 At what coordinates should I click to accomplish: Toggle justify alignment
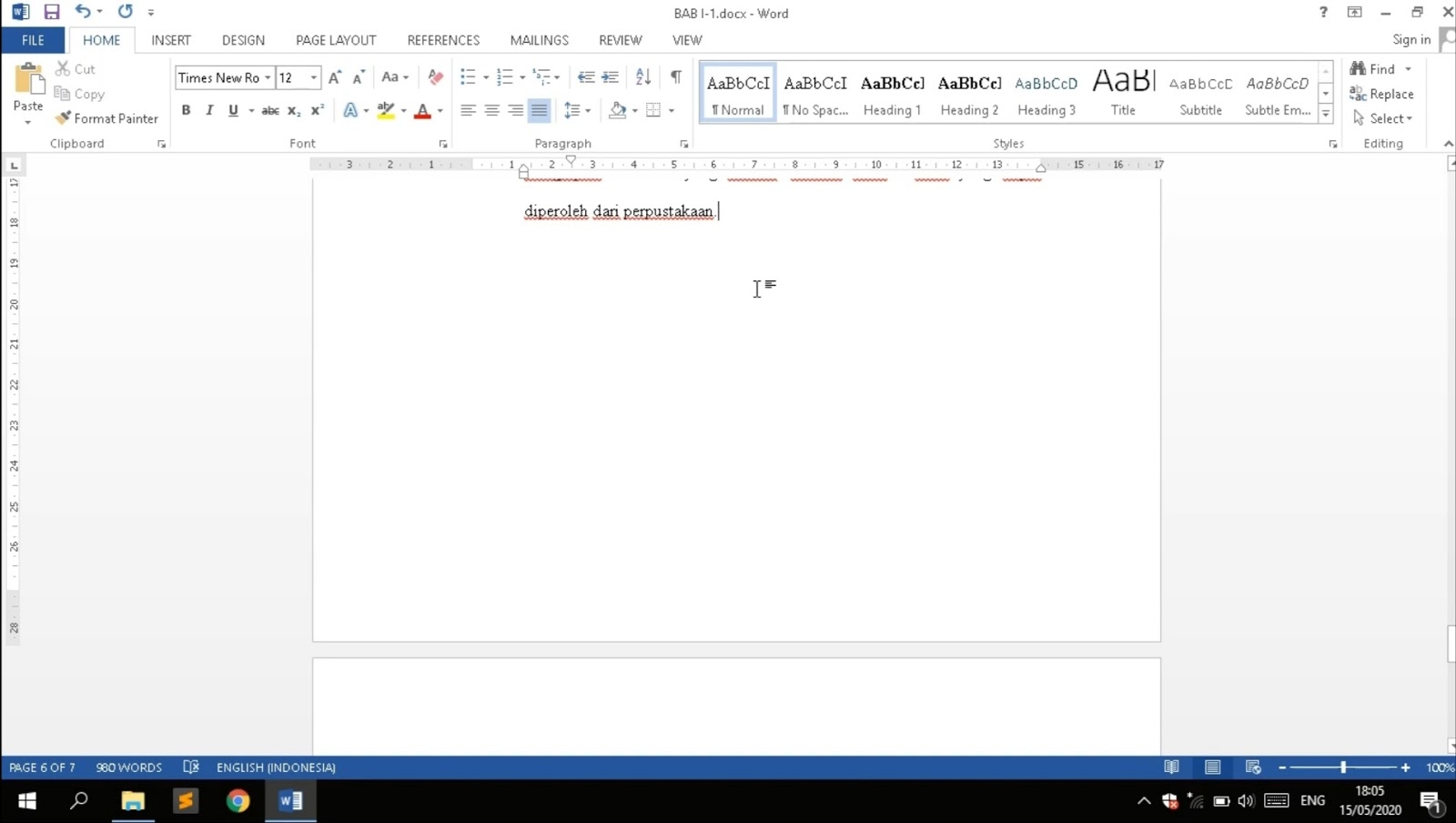coord(540,110)
